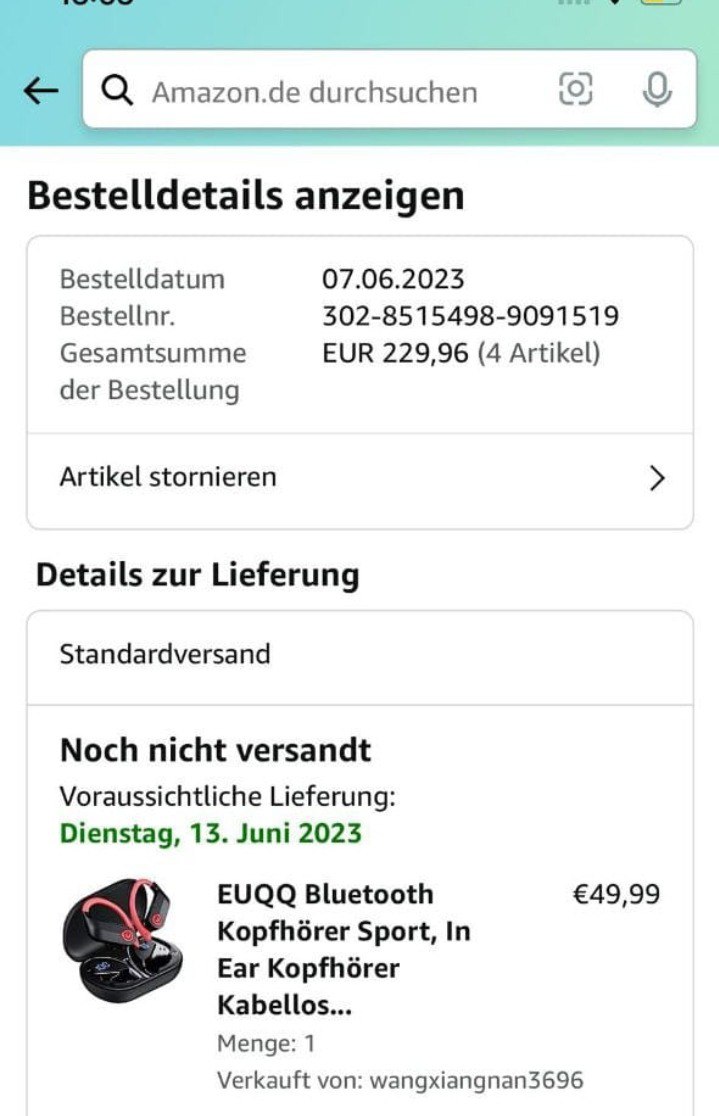Click the Bestelldetails anzeigen heading
This screenshot has height=1116, width=719.
246,196
